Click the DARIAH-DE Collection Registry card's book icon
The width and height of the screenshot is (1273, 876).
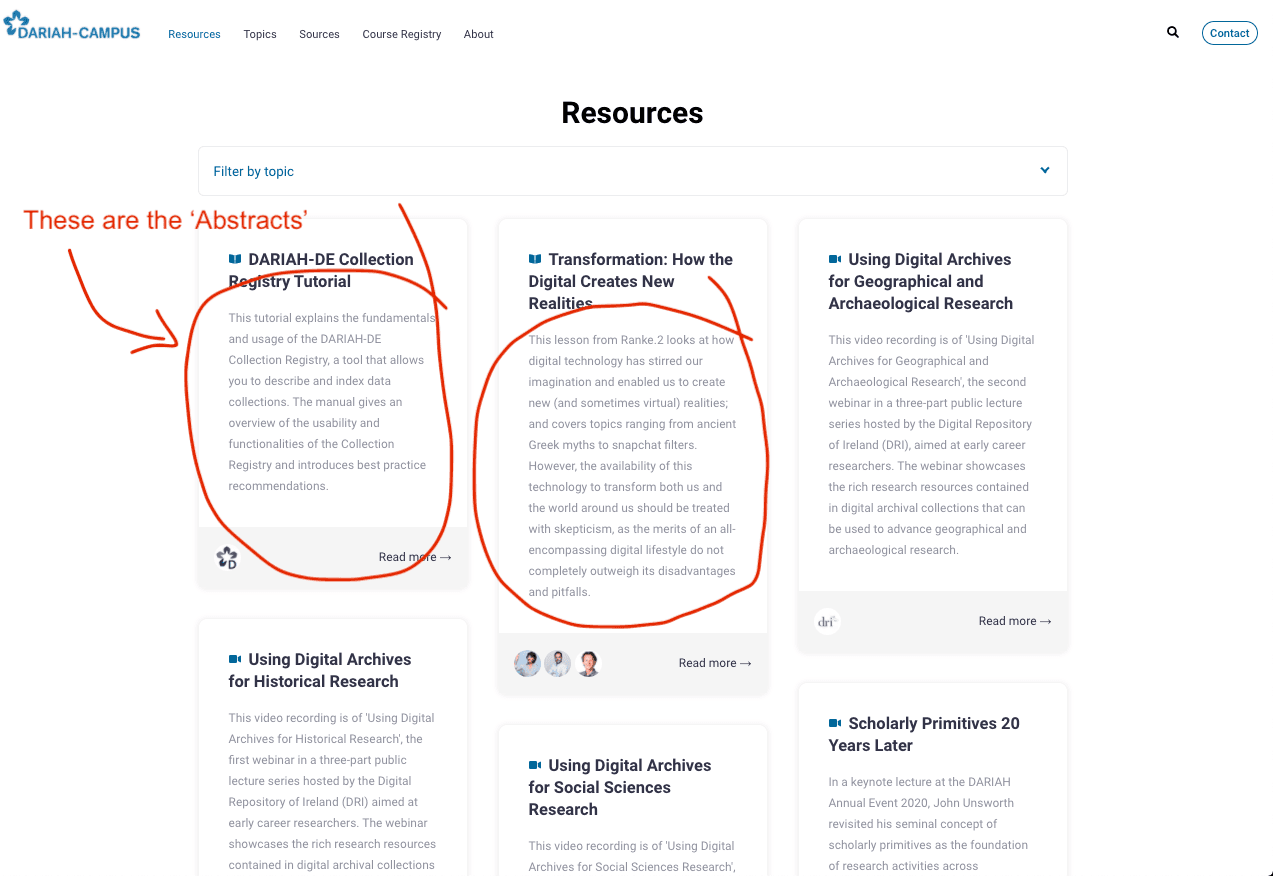point(235,260)
